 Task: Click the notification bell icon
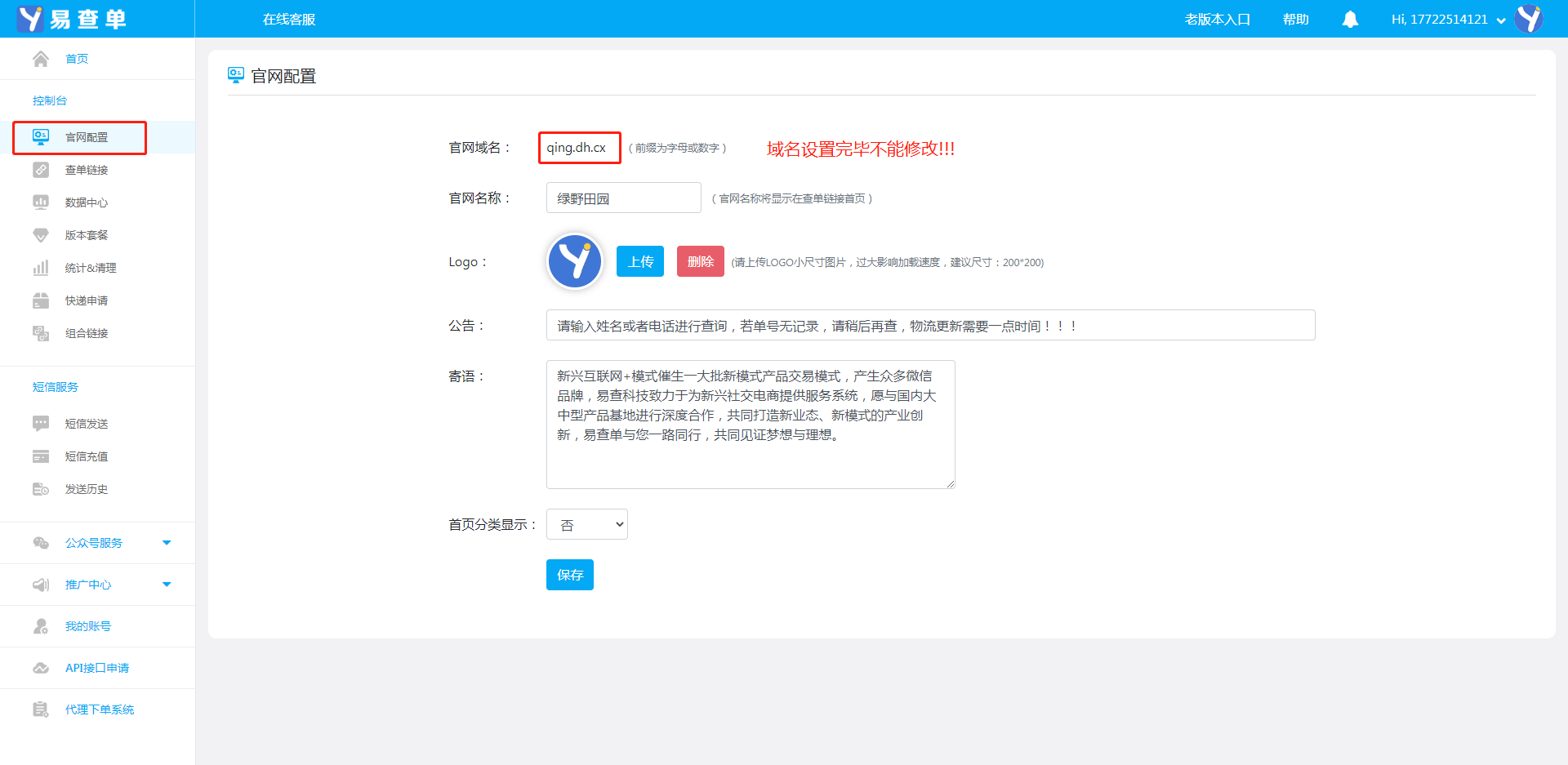click(1350, 20)
